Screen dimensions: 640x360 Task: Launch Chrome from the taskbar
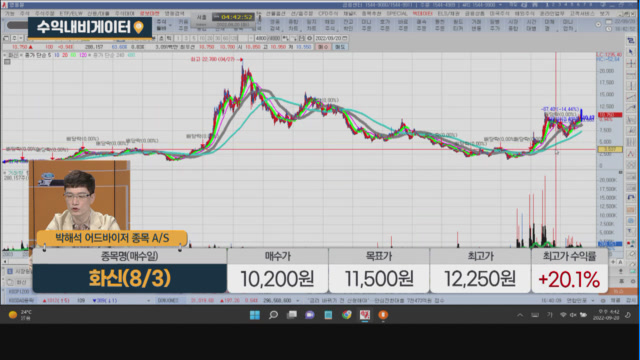pyautogui.click(x=347, y=315)
